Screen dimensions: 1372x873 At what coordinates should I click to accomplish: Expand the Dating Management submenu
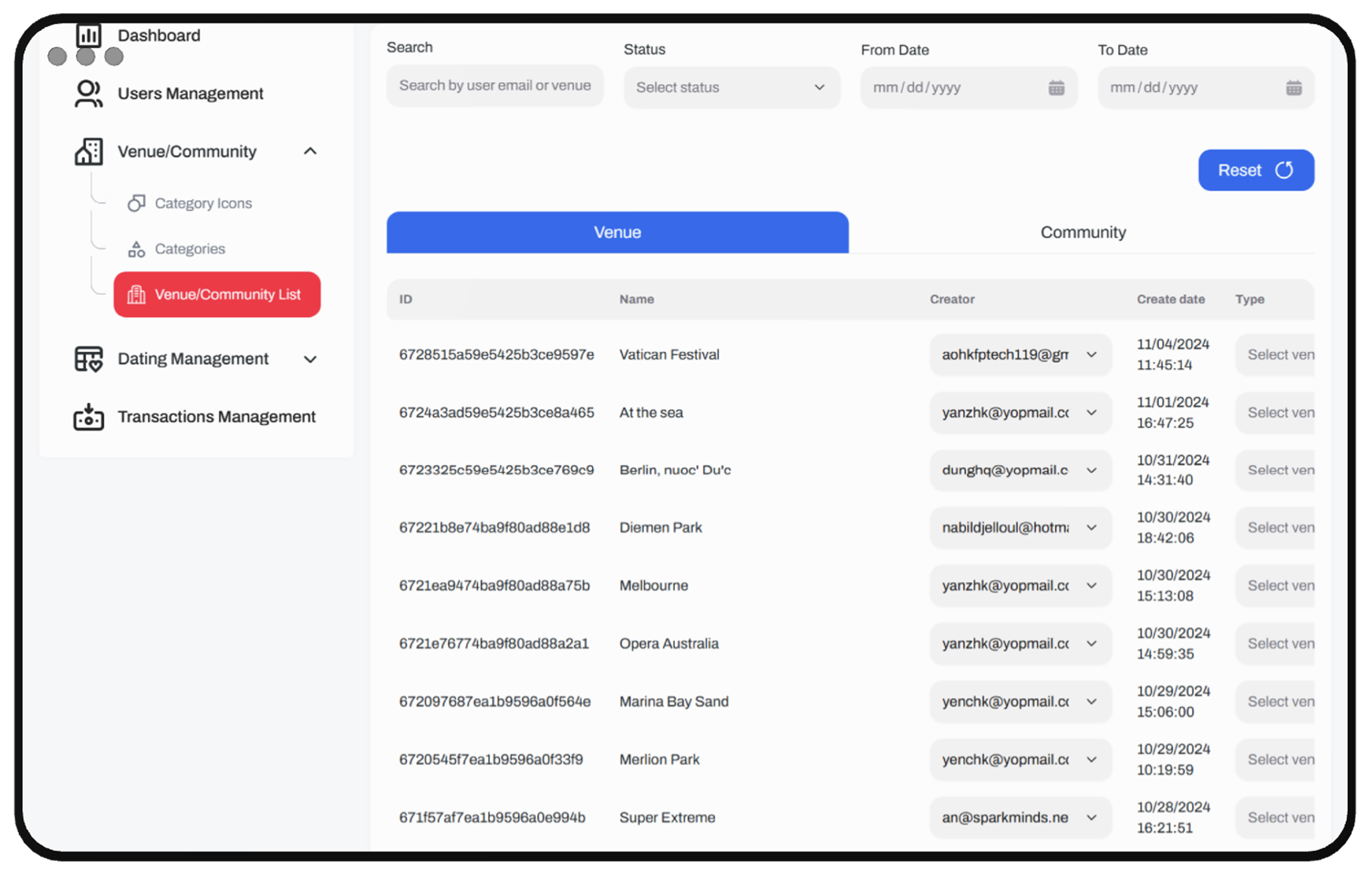pyautogui.click(x=310, y=359)
